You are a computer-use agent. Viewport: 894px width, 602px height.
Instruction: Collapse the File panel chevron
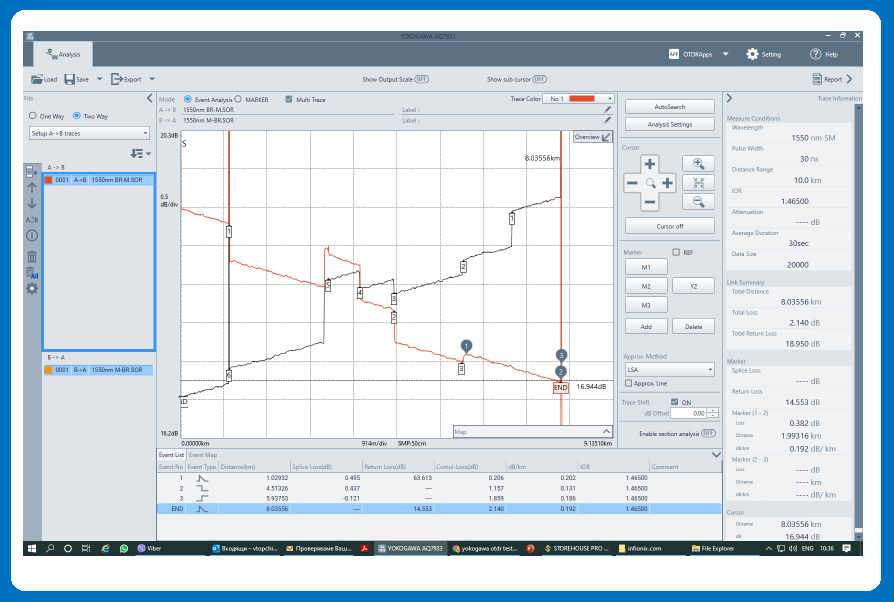tap(150, 99)
